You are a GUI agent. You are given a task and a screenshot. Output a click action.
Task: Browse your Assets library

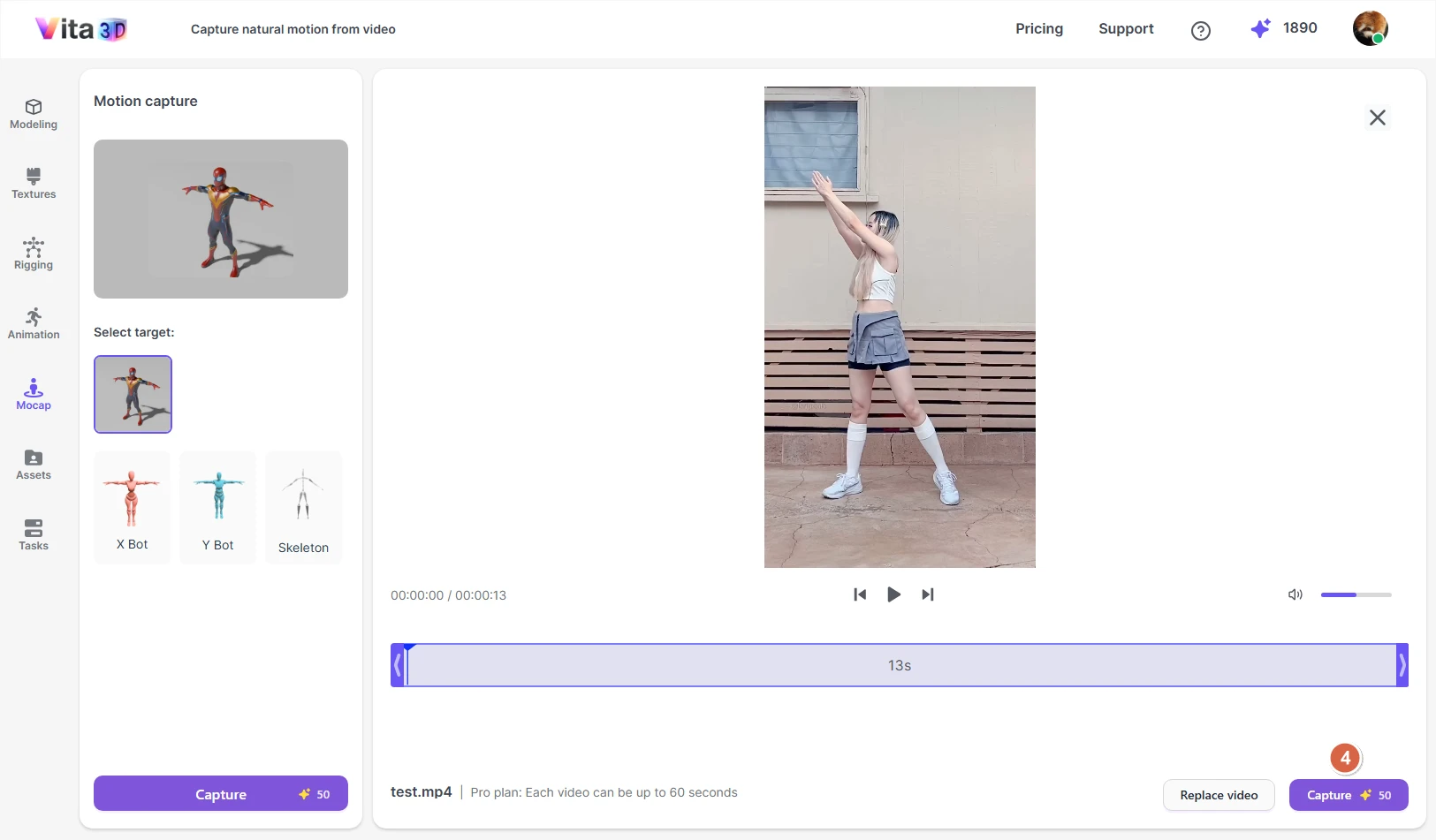(33, 465)
